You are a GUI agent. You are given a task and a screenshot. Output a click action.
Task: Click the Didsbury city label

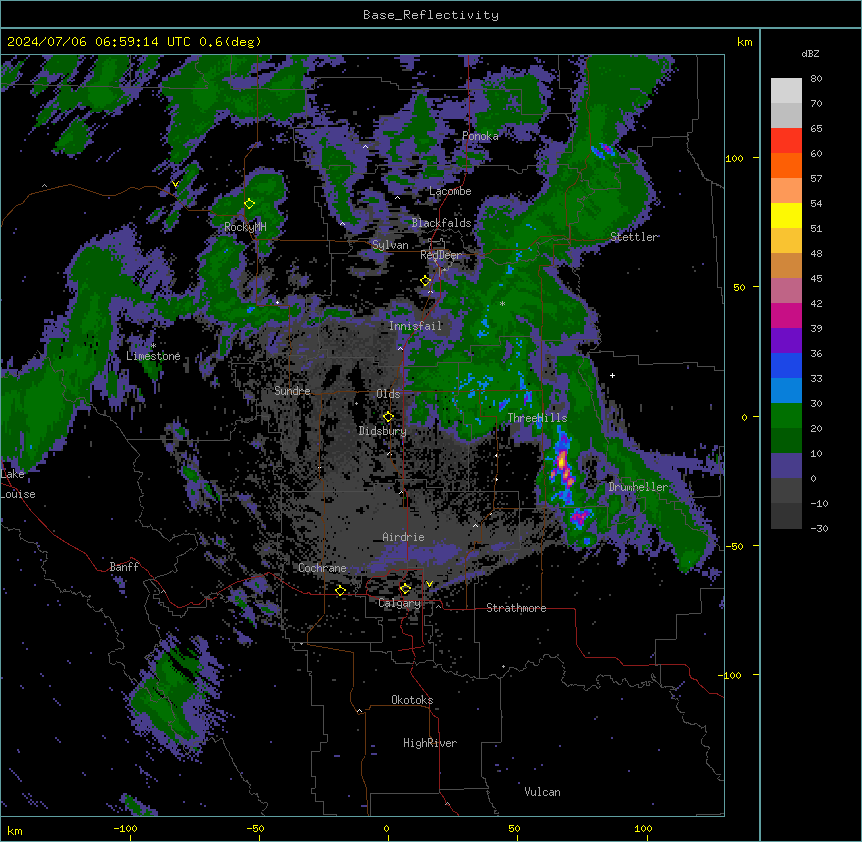pos(383,431)
